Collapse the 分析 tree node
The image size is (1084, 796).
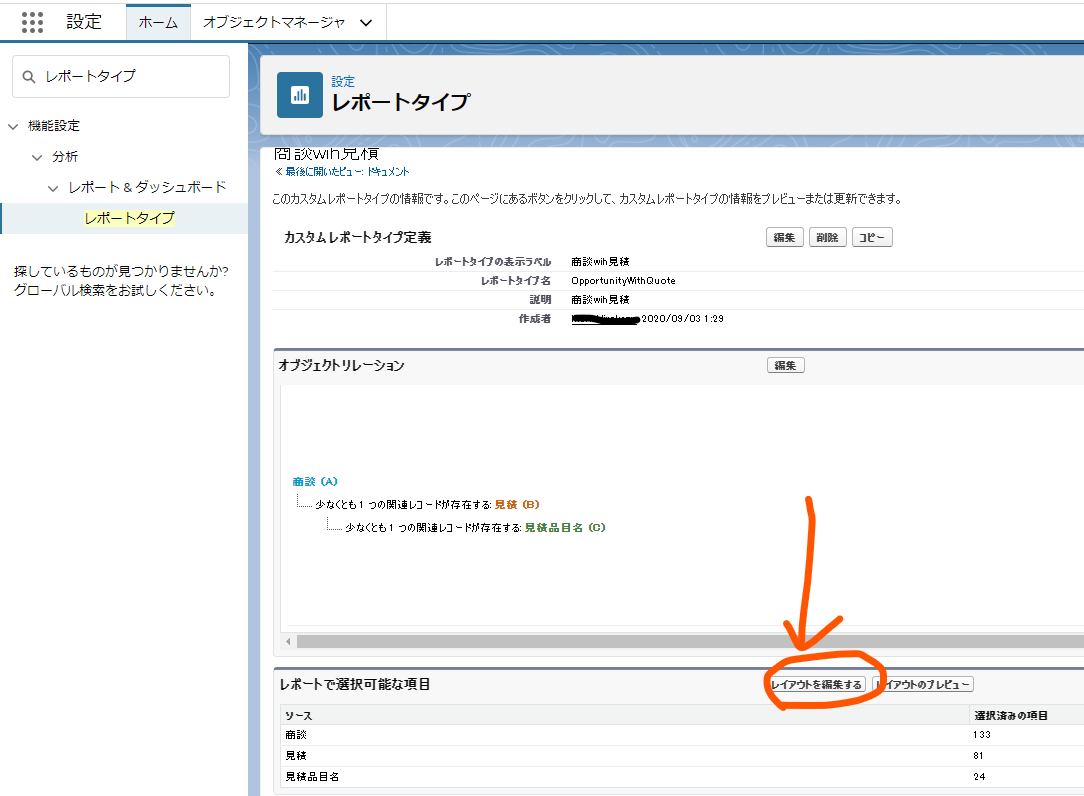tap(37, 157)
